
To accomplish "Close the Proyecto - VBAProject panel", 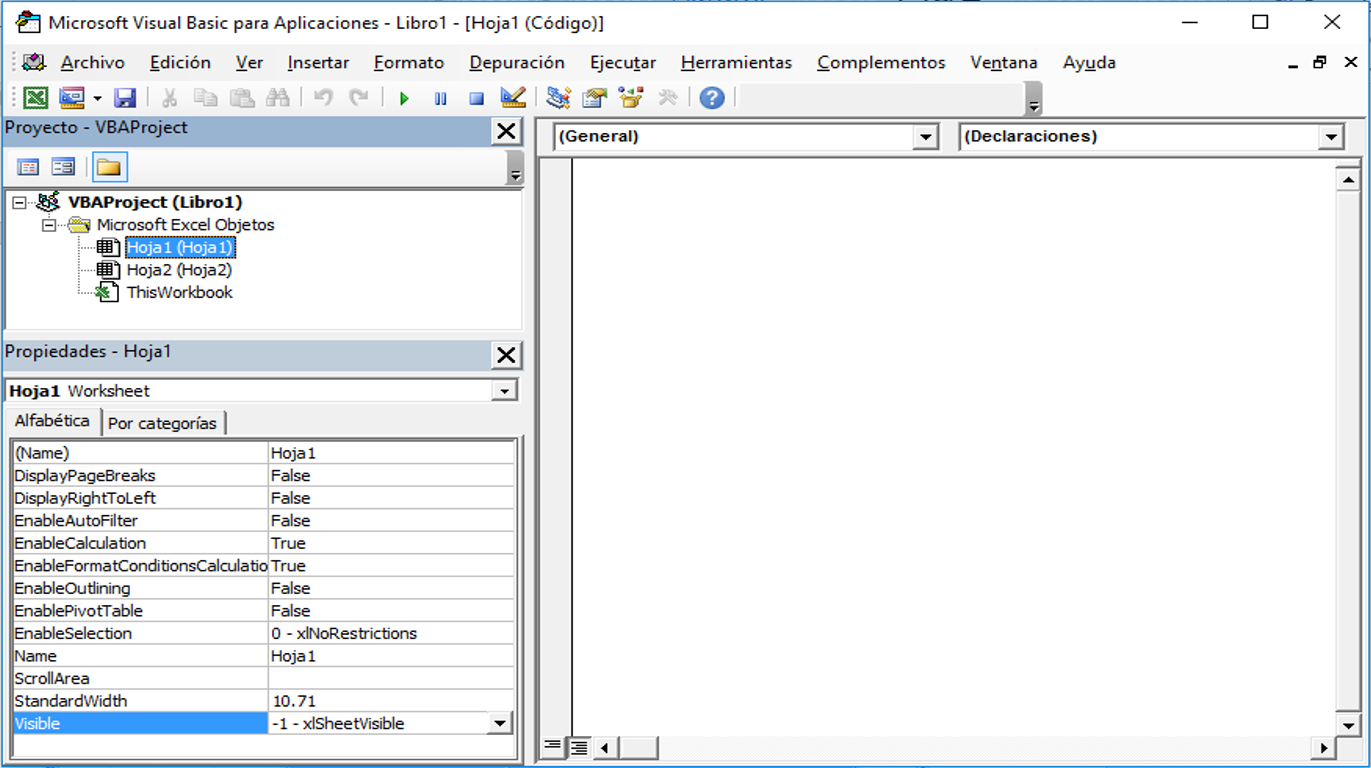I will 507,131.
